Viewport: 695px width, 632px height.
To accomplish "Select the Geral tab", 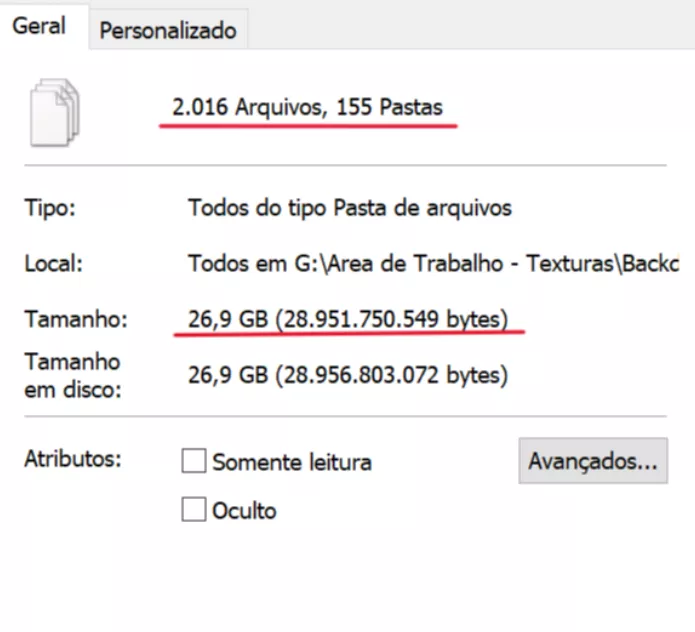I will pyautogui.click(x=39, y=26).
